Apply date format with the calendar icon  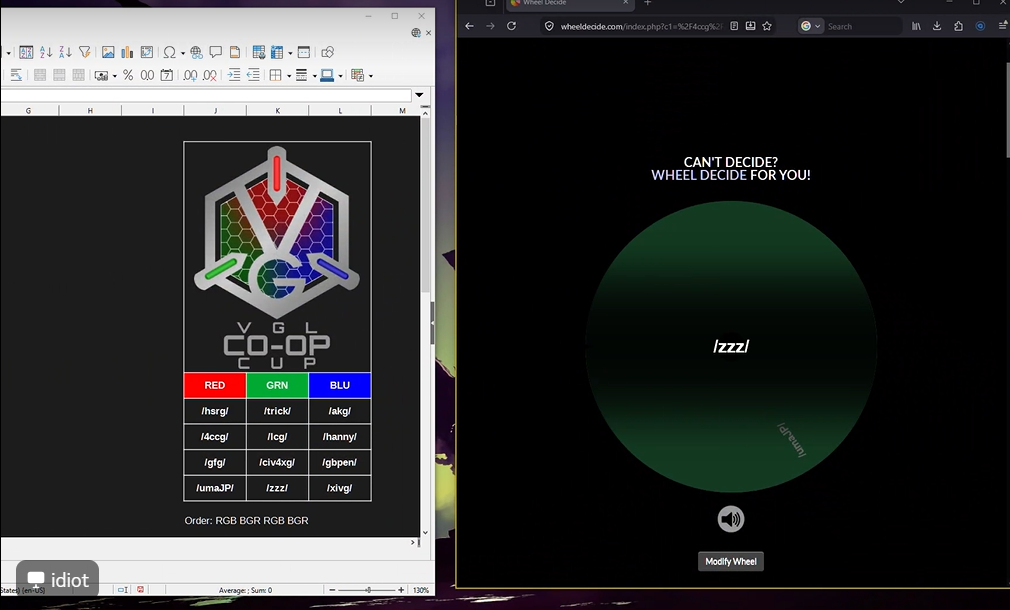[x=166, y=75]
